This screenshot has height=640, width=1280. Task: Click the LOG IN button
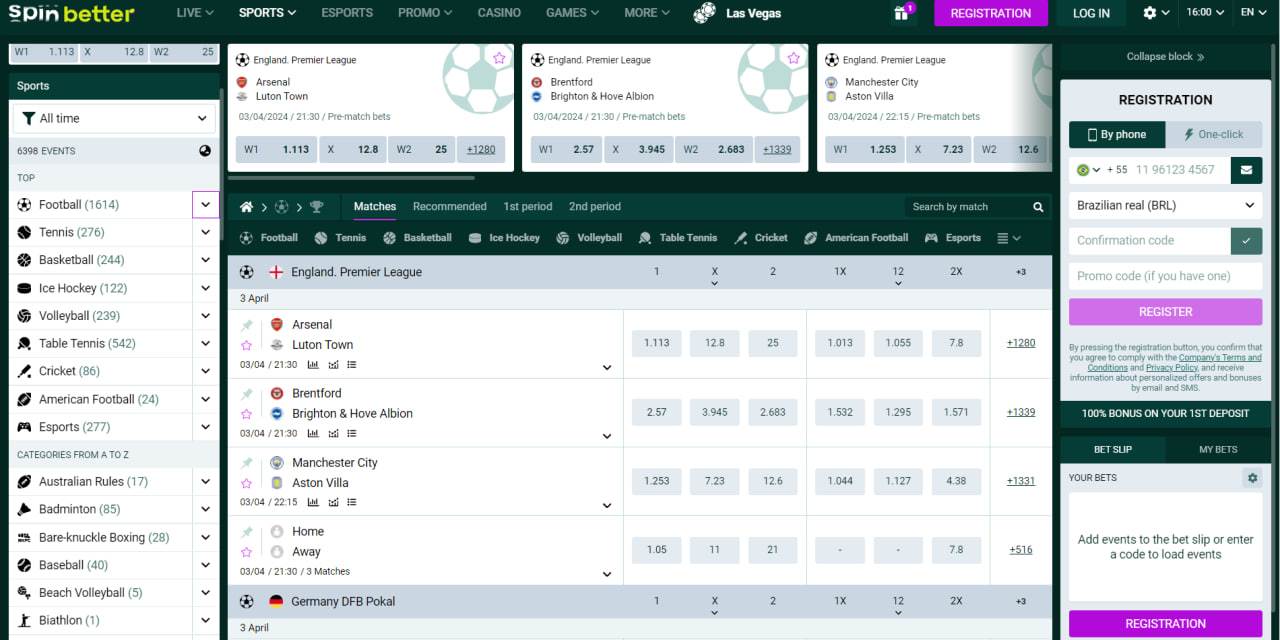(1091, 13)
